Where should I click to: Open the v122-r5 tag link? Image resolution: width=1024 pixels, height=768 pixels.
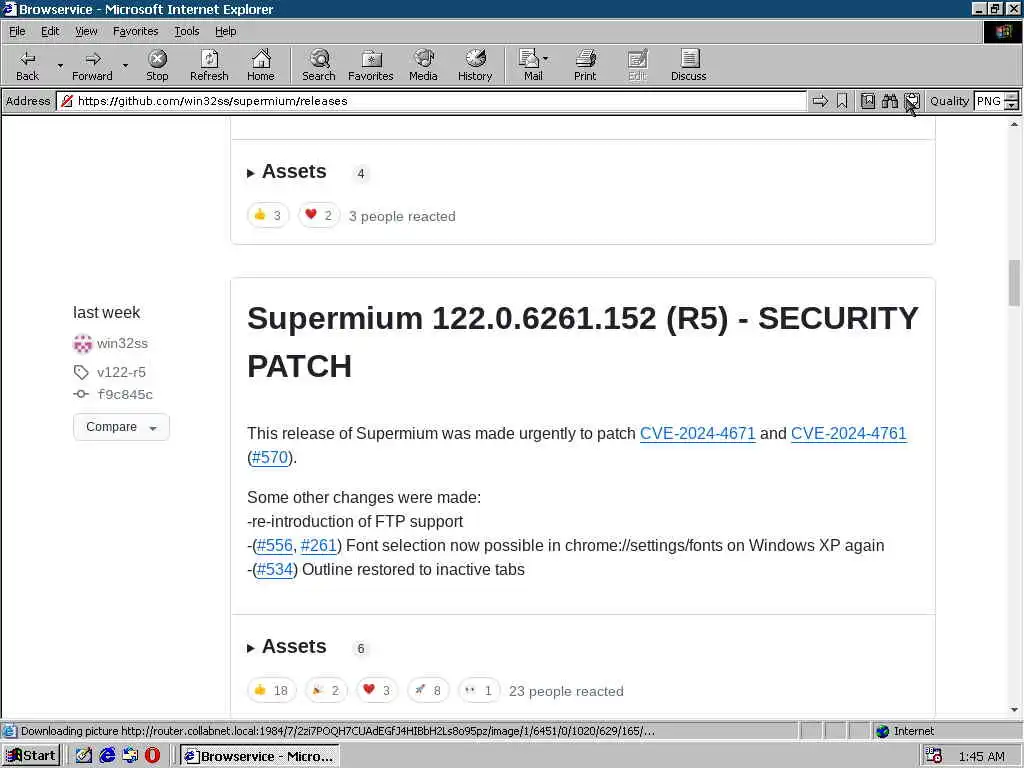[121, 372]
